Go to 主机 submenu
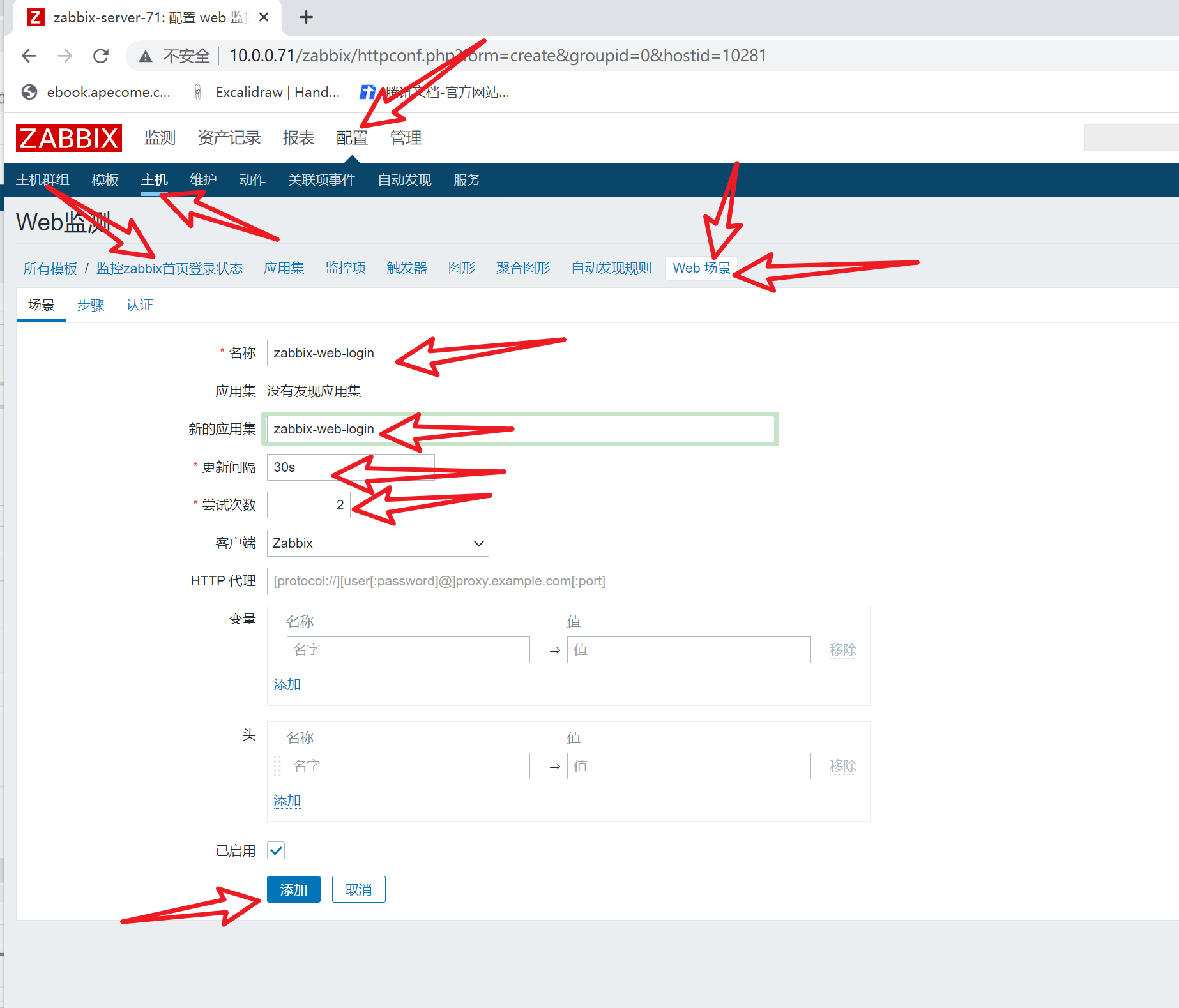 click(x=155, y=180)
